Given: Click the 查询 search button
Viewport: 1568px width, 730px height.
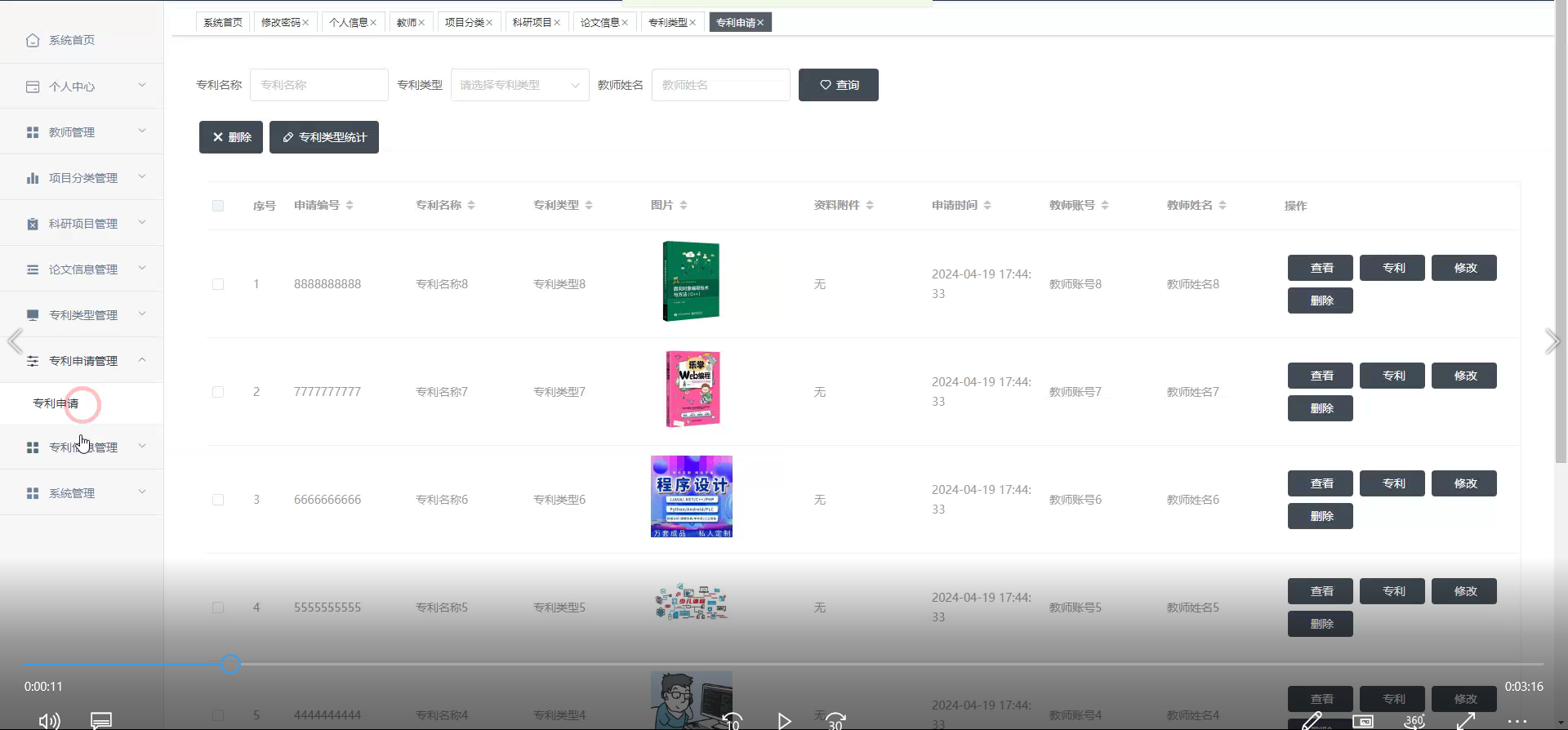Looking at the screenshot, I should 839,85.
